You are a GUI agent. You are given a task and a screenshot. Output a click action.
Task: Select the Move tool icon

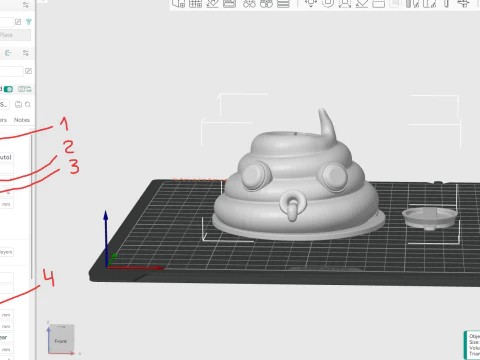pos(311,3)
